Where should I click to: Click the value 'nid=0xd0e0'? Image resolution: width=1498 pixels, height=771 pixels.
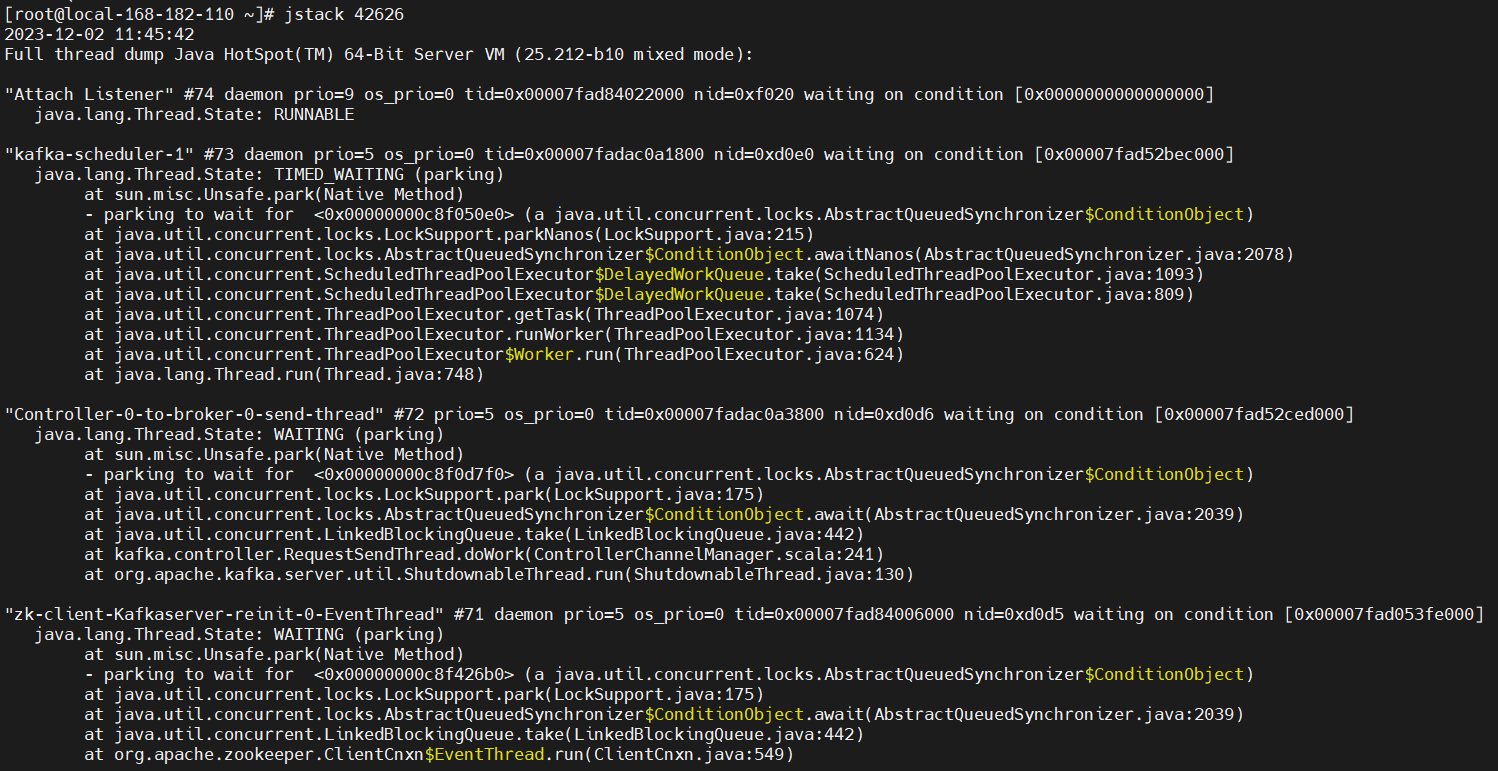[x=764, y=154]
